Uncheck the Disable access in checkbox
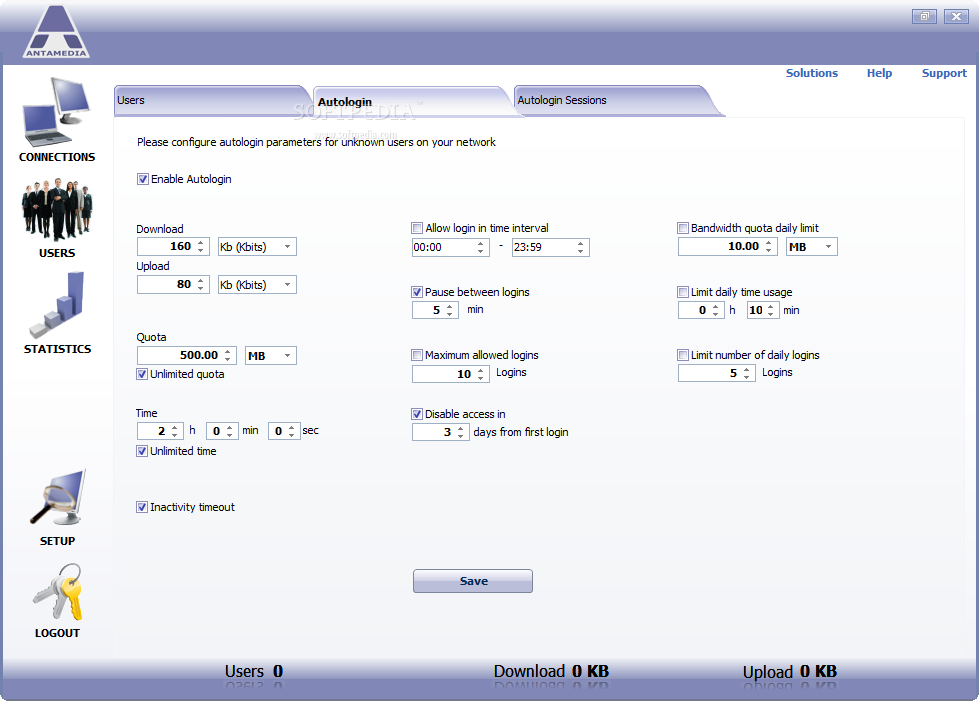Image resolution: width=979 pixels, height=701 pixels. pos(417,414)
